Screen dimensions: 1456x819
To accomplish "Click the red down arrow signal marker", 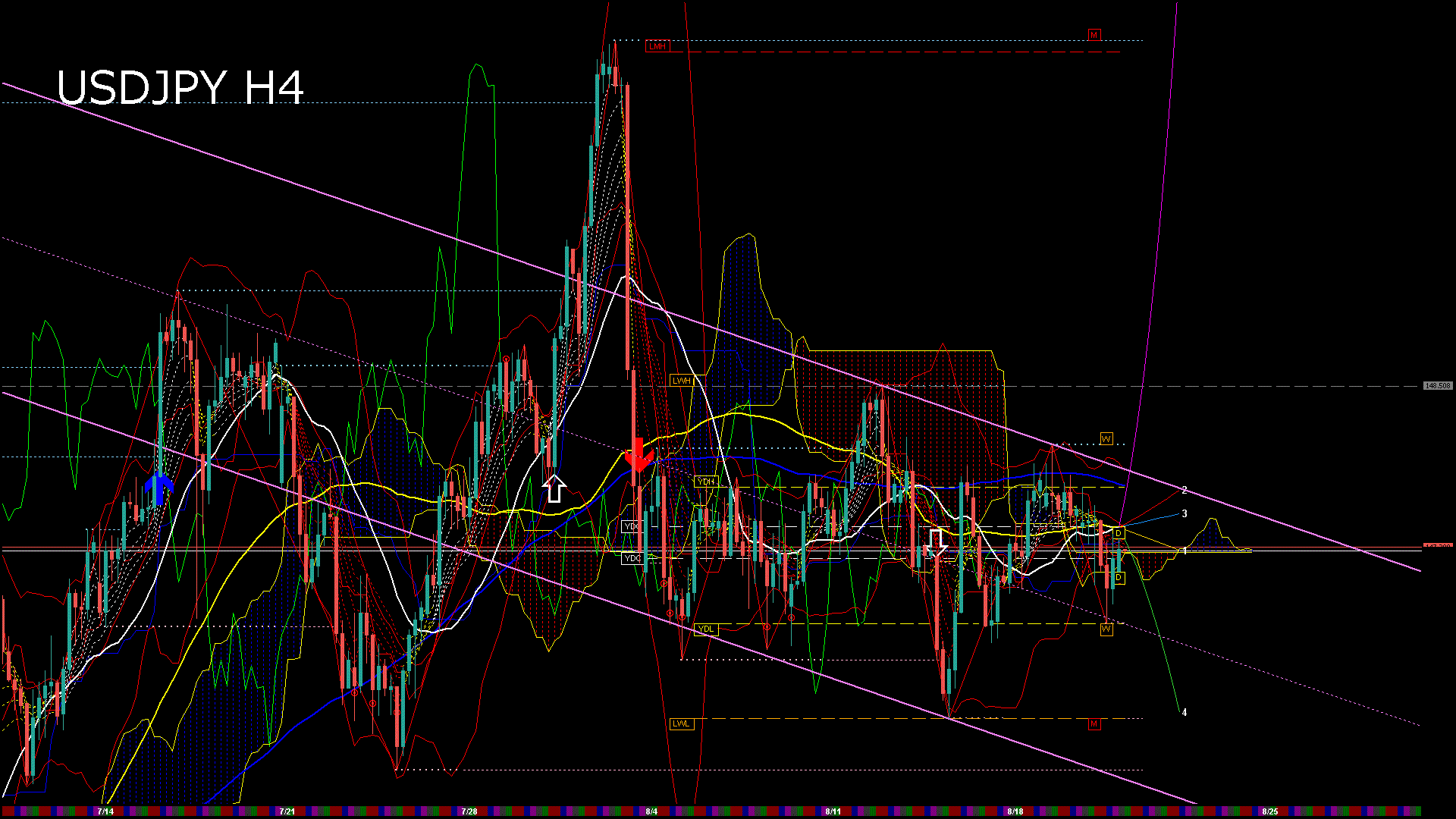I will coord(639,455).
